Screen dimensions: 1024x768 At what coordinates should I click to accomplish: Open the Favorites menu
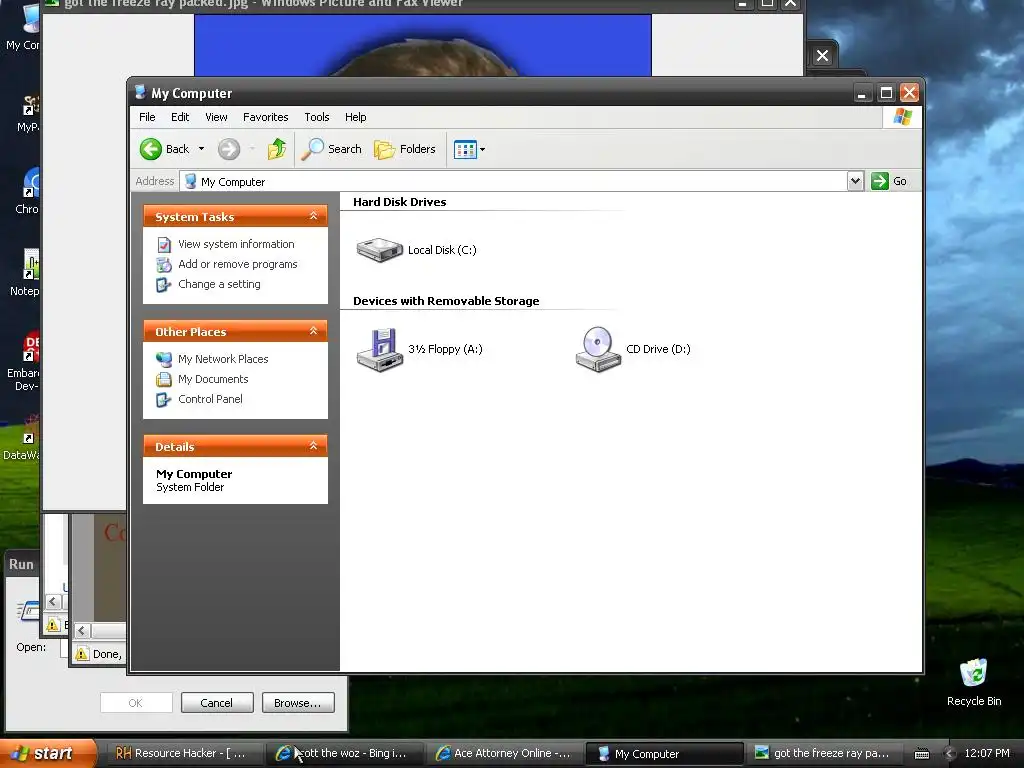[265, 117]
